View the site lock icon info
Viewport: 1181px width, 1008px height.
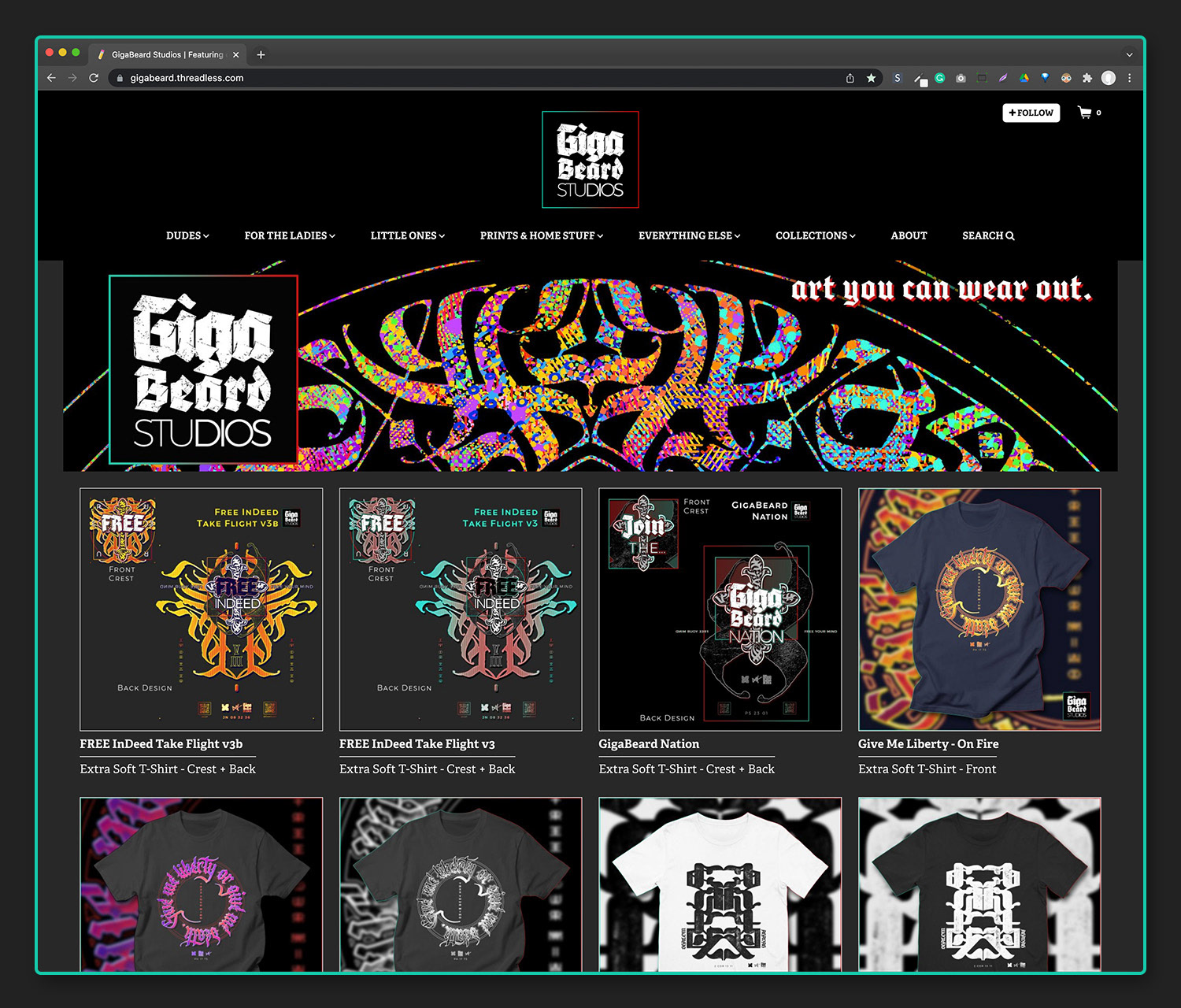click(120, 78)
